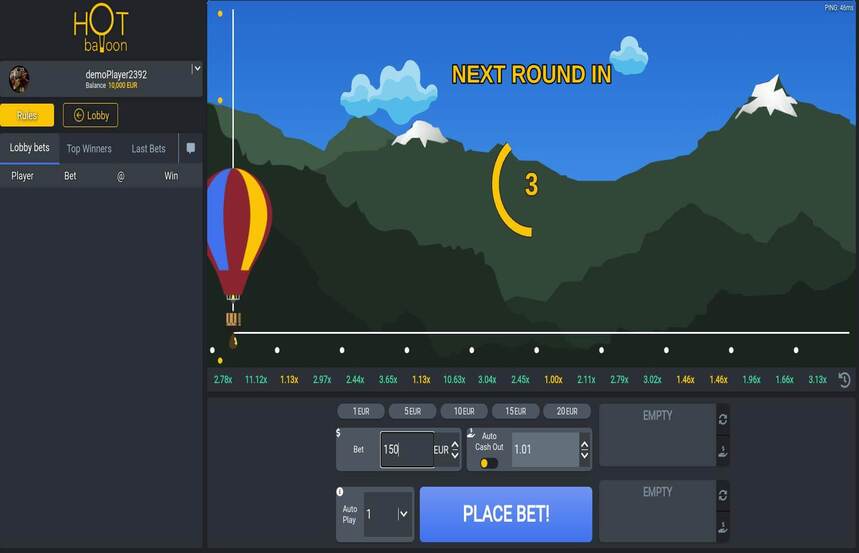Click the PLACE BET! button

[506, 514]
